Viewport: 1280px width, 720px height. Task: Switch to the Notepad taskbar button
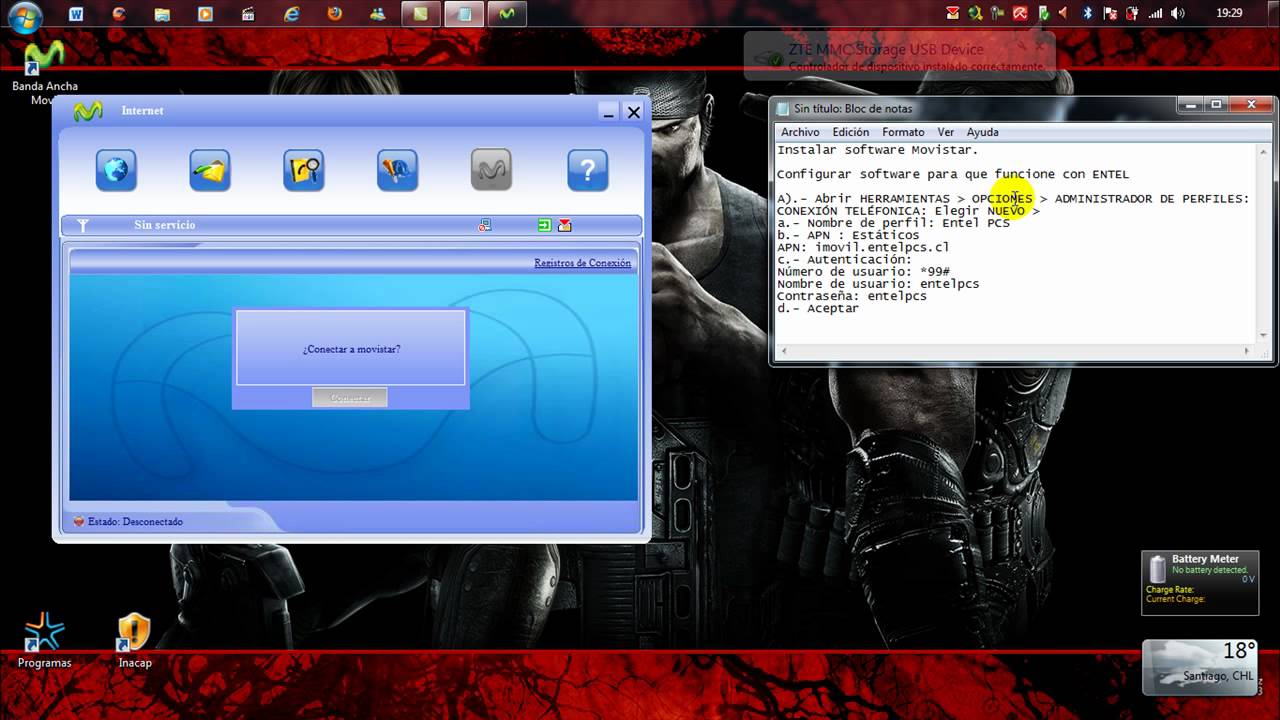pos(464,14)
